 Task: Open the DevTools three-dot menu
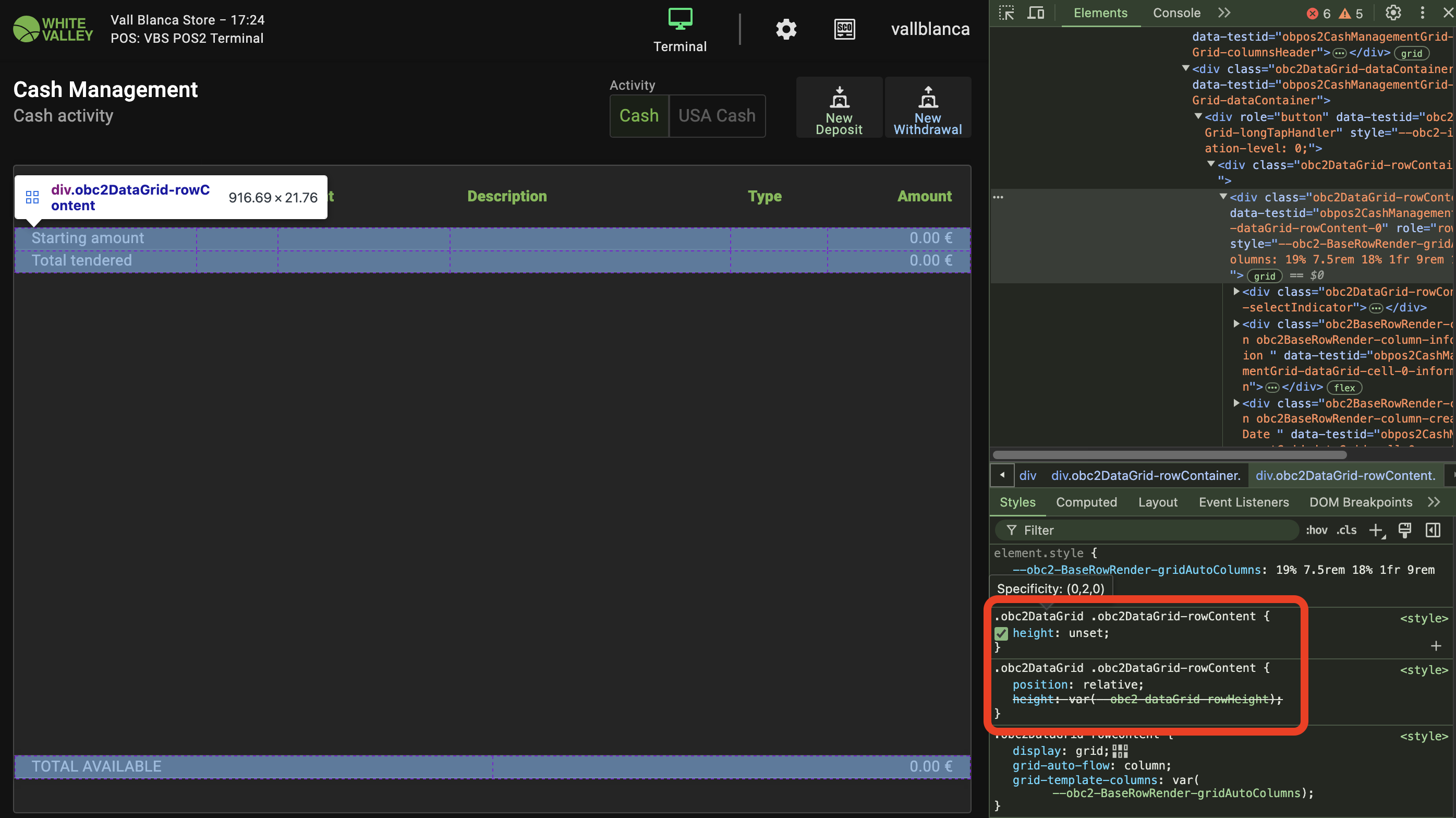[1422, 13]
